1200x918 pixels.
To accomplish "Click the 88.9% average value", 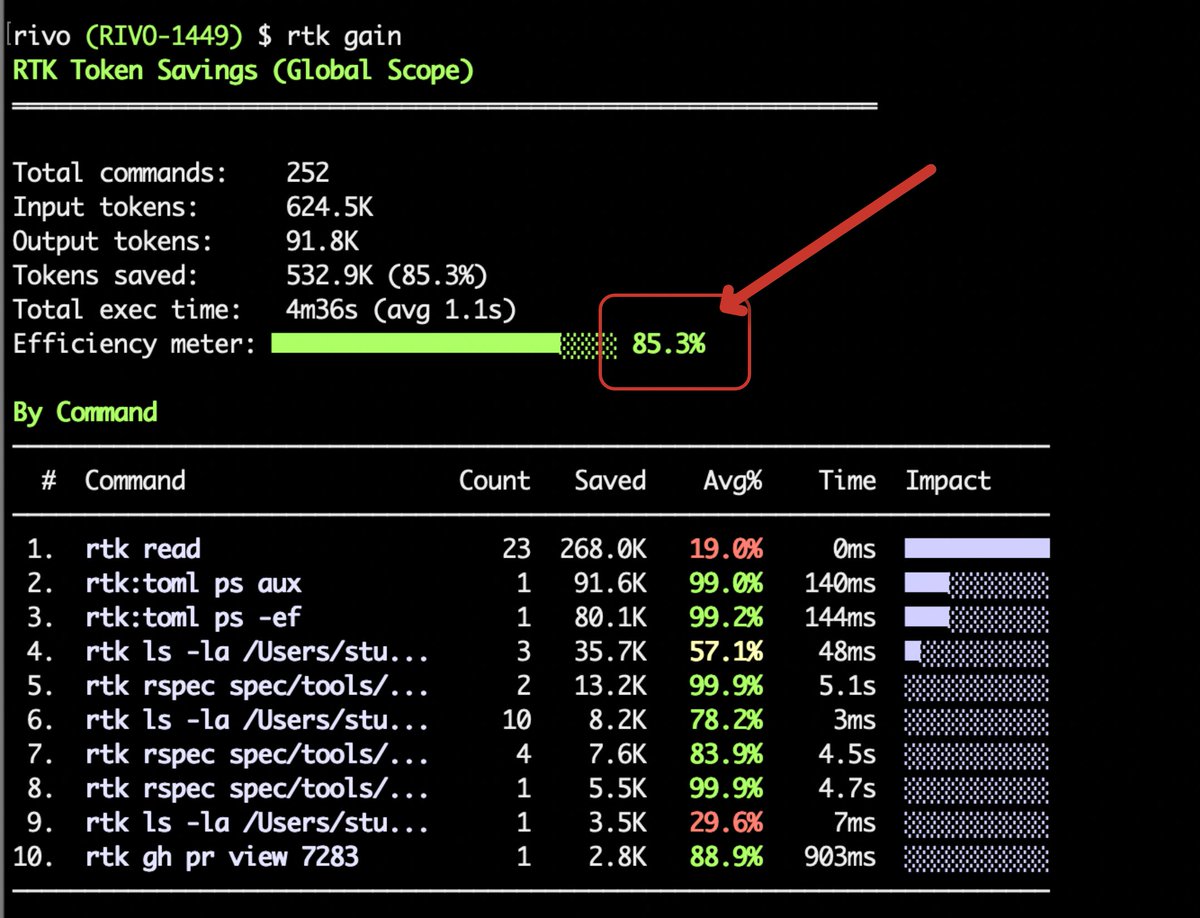I will point(726,856).
